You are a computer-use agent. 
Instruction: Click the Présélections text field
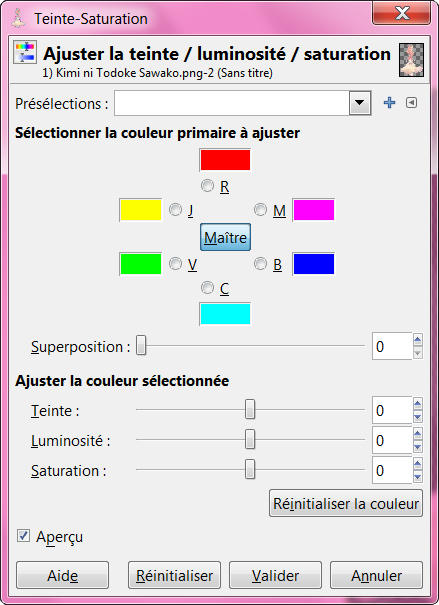232,103
